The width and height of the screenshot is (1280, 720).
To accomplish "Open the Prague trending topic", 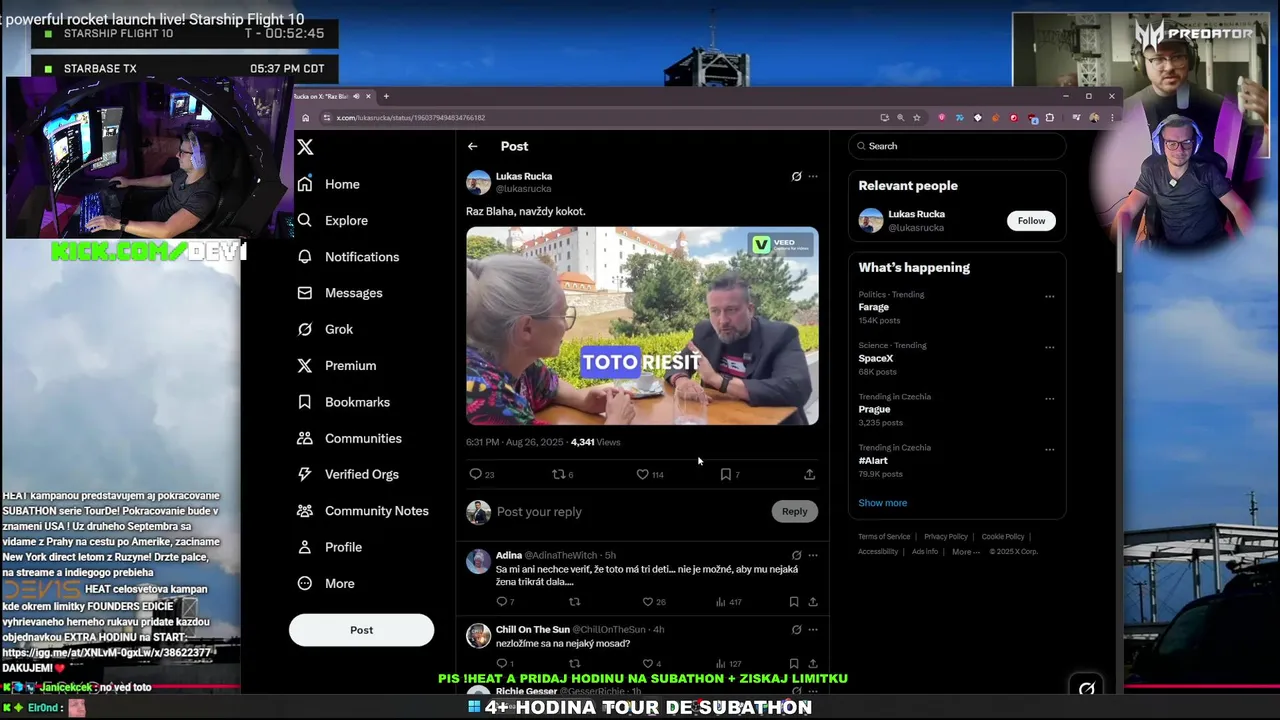I will point(874,409).
